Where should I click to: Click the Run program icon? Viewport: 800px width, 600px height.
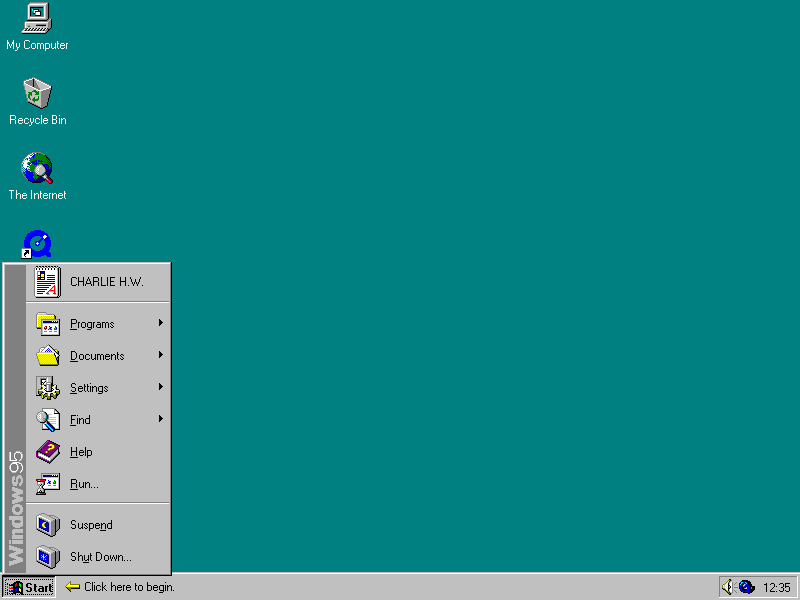click(48, 484)
